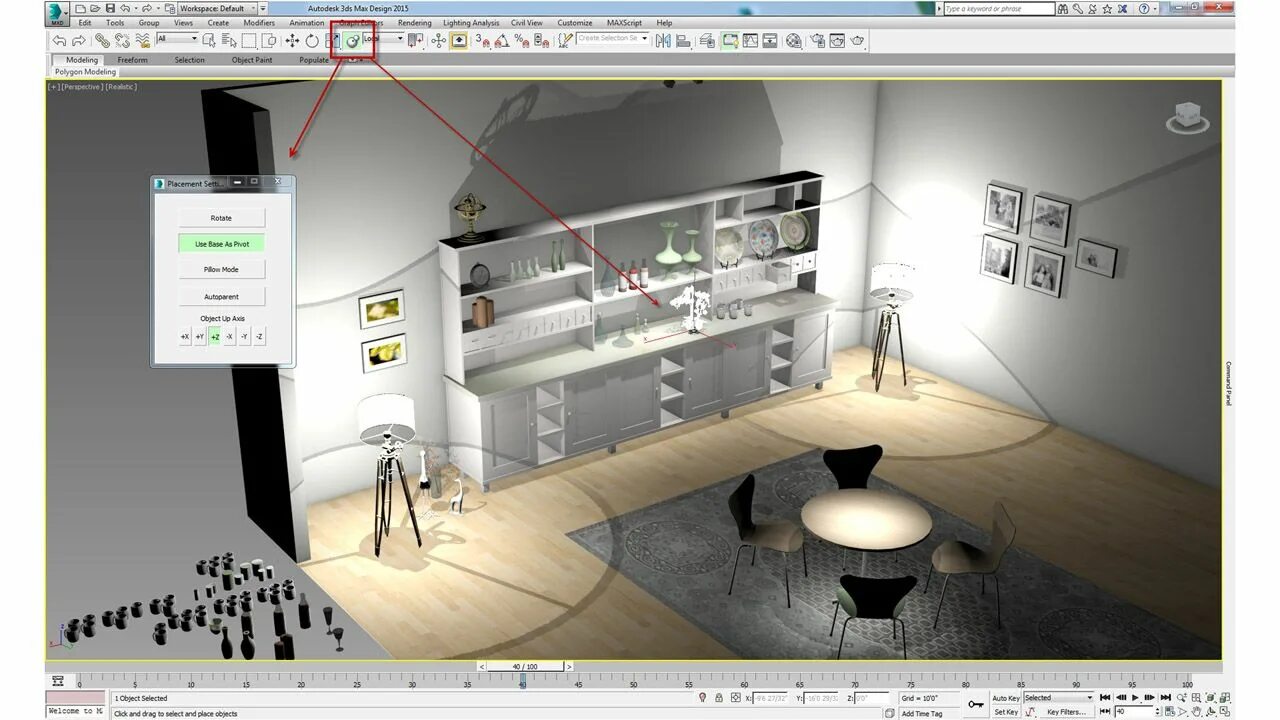This screenshot has width=1280, height=720.
Task: Open the selection filter All dropdown
Action: point(177,39)
